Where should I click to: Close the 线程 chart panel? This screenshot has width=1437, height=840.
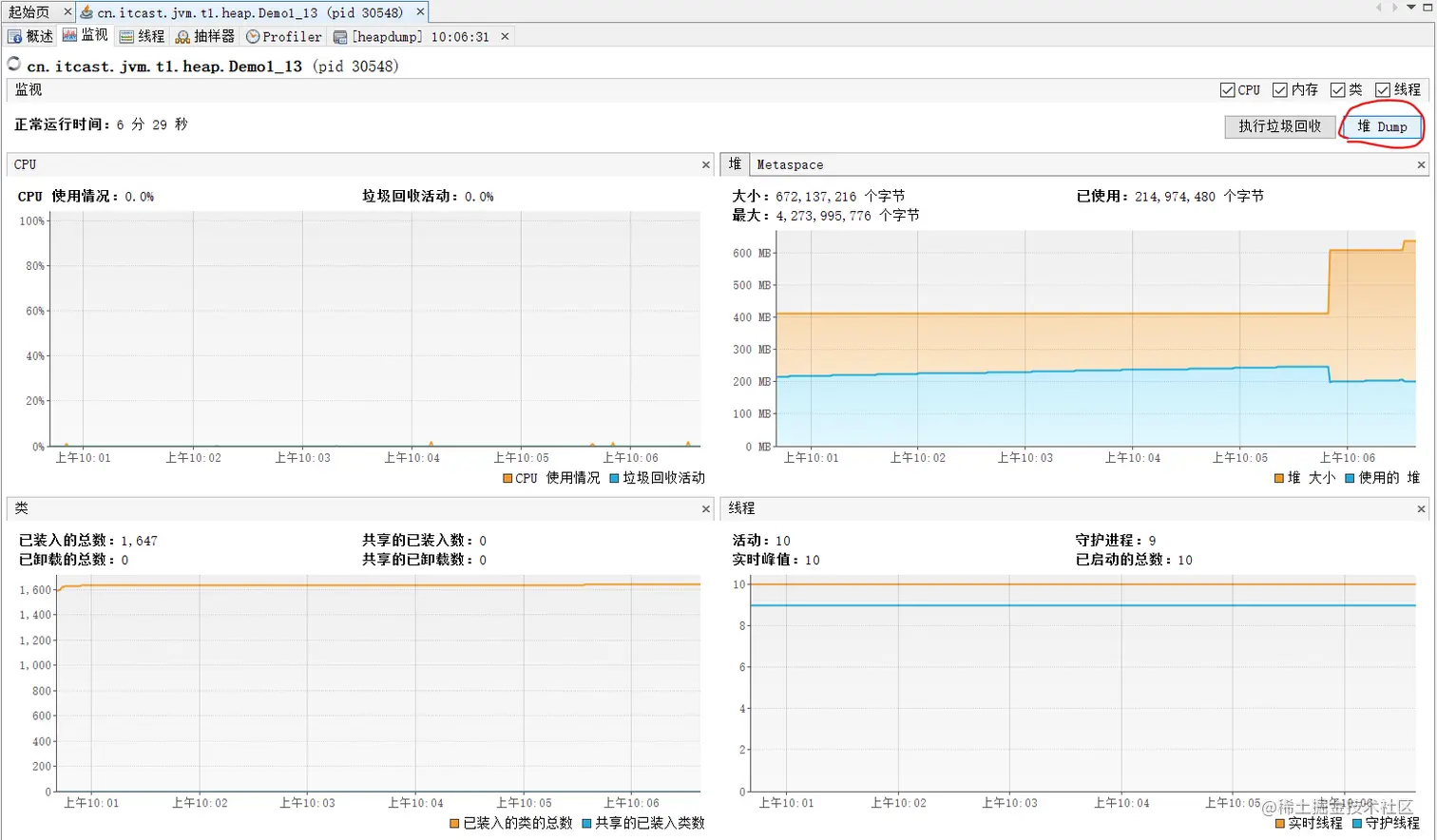[1421, 509]
